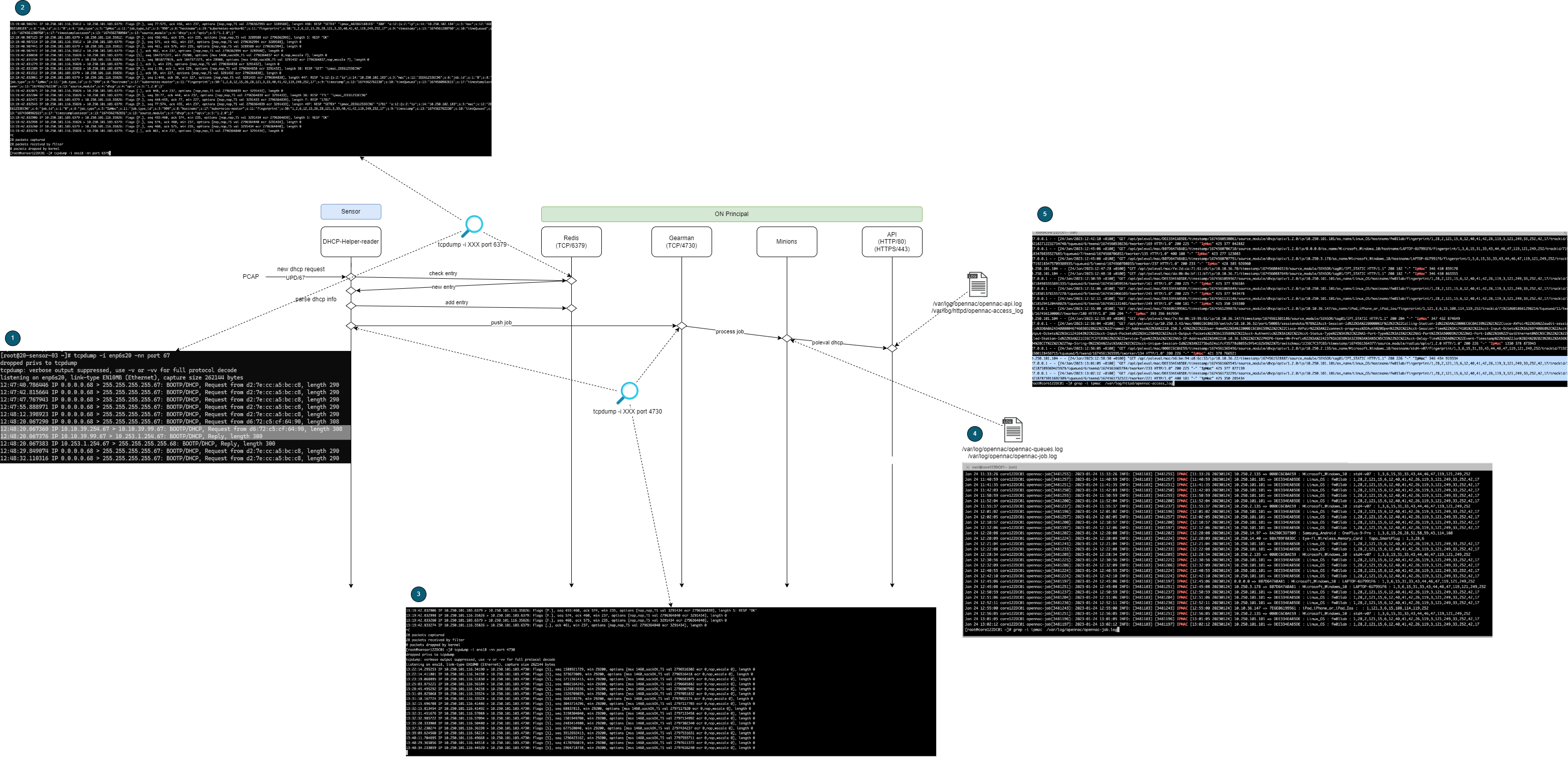Viewport: 1568px width, 757px height.
Task: Click the 'PCAP' label
Action: click(251, 277)
